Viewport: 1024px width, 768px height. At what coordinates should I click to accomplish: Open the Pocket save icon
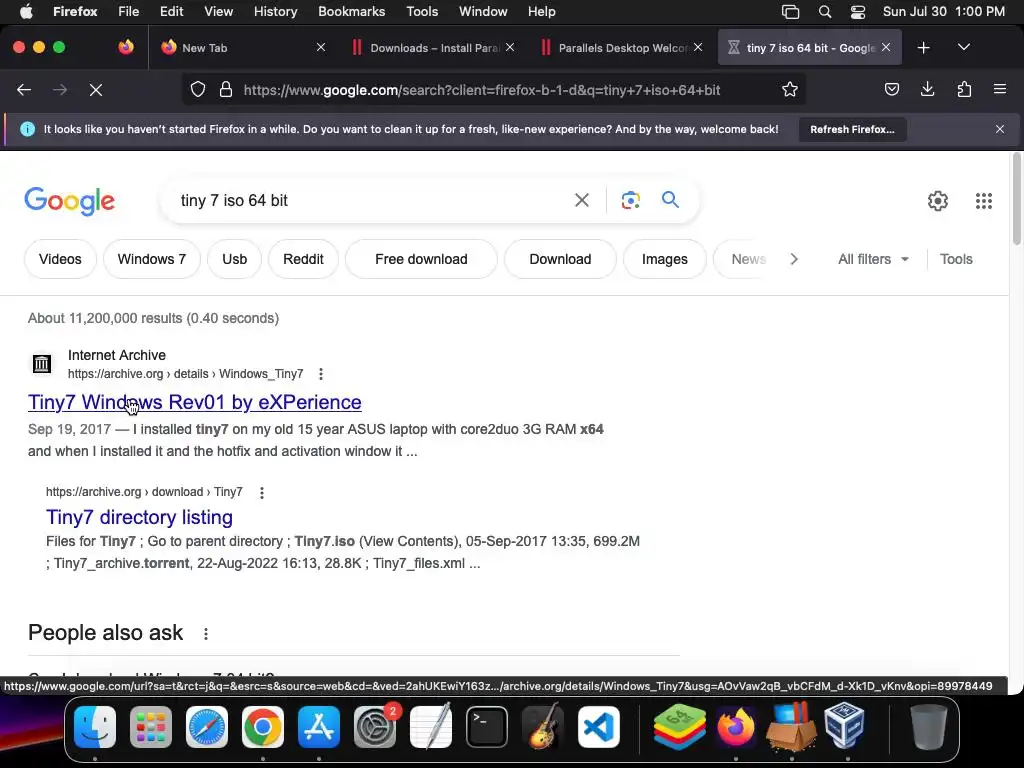point(891,90)
